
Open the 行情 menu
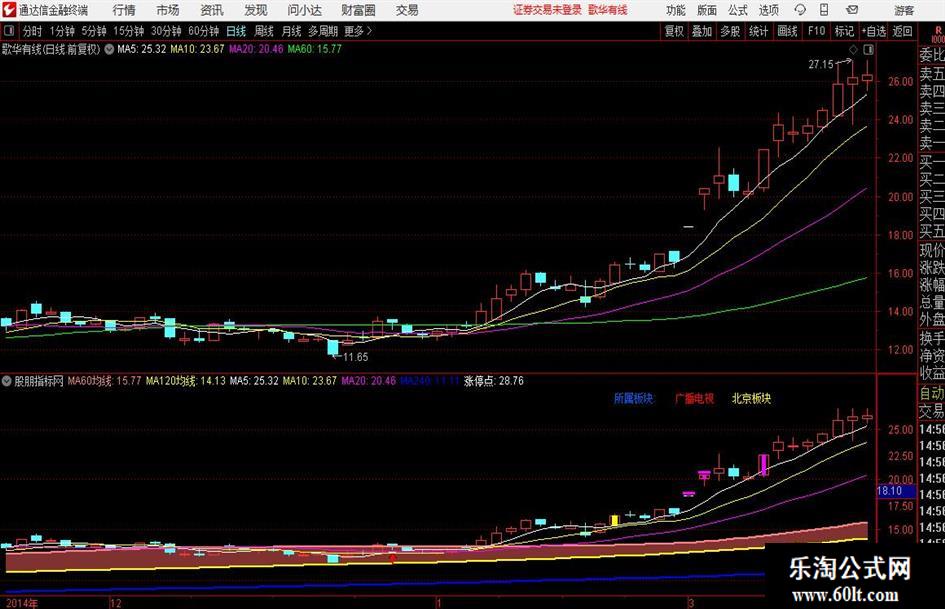[x=124, y=10]
